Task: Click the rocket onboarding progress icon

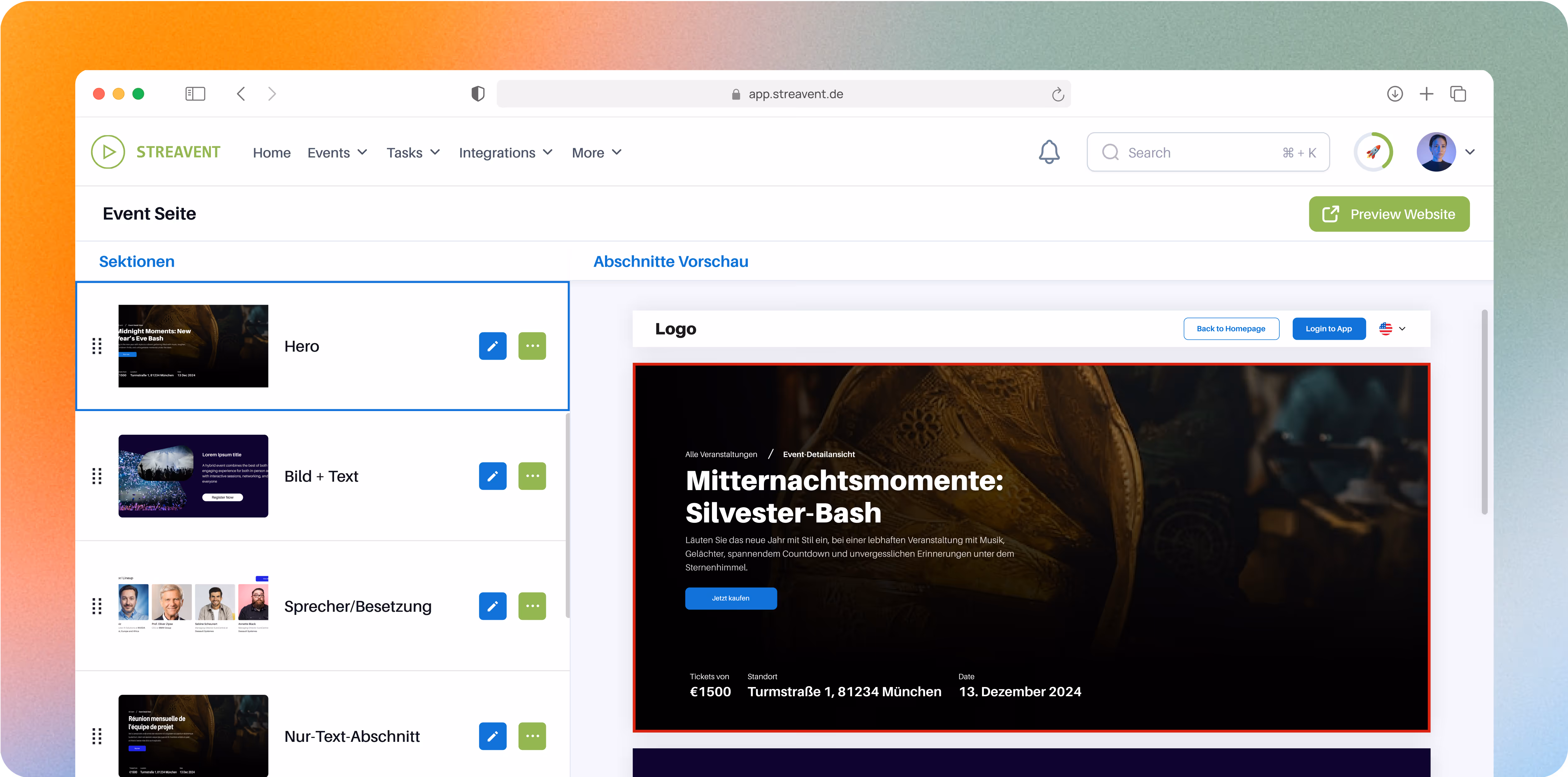Action: coord(1373,152)
